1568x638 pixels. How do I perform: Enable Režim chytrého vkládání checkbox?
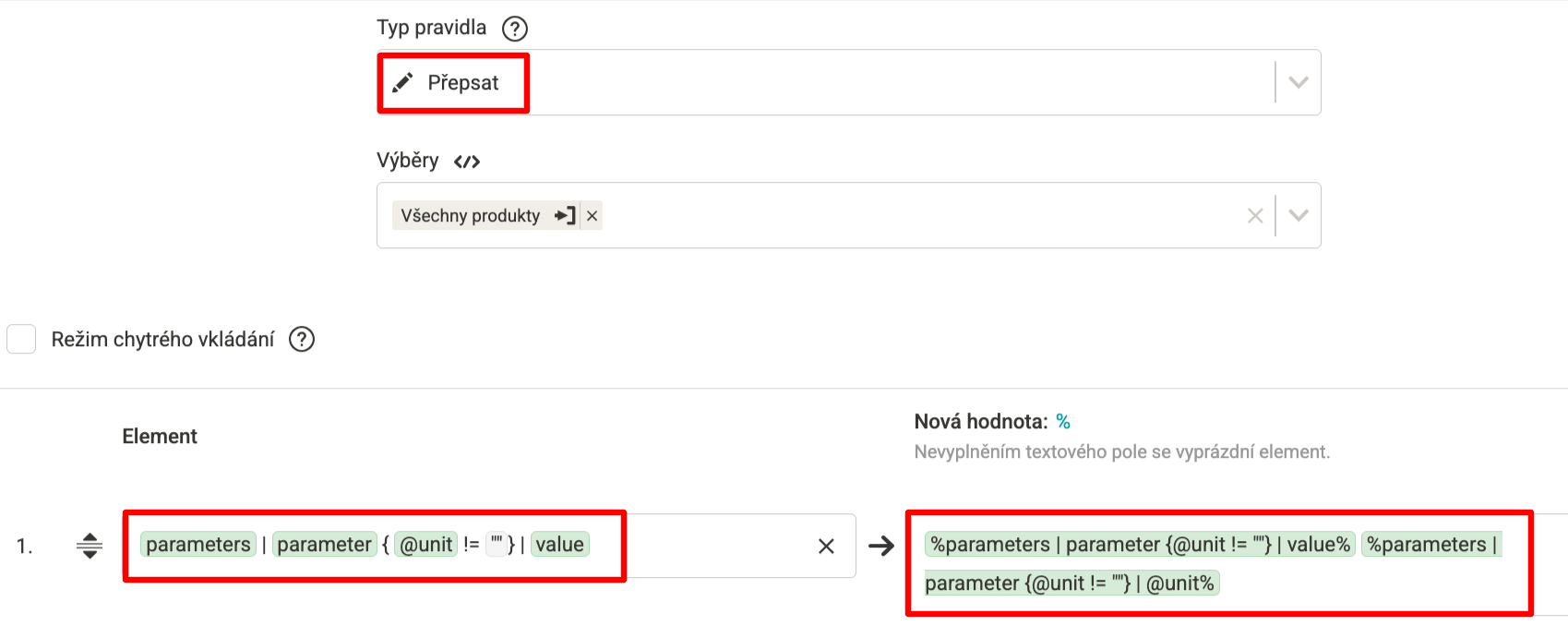pos(21,339)
